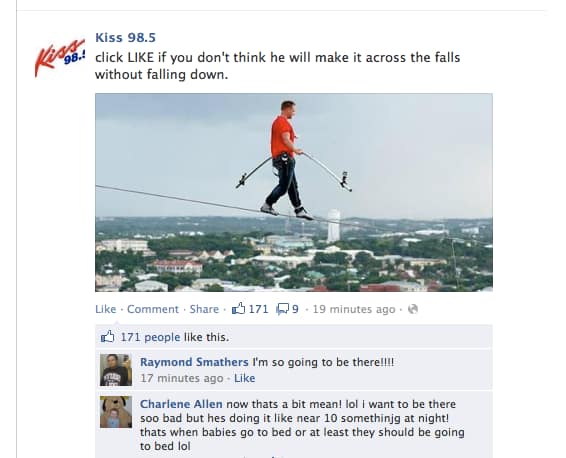The width and height of the screenshot is (566, 458).
Task: Like the Kiss 98.5 post
Action: point(106,309)
